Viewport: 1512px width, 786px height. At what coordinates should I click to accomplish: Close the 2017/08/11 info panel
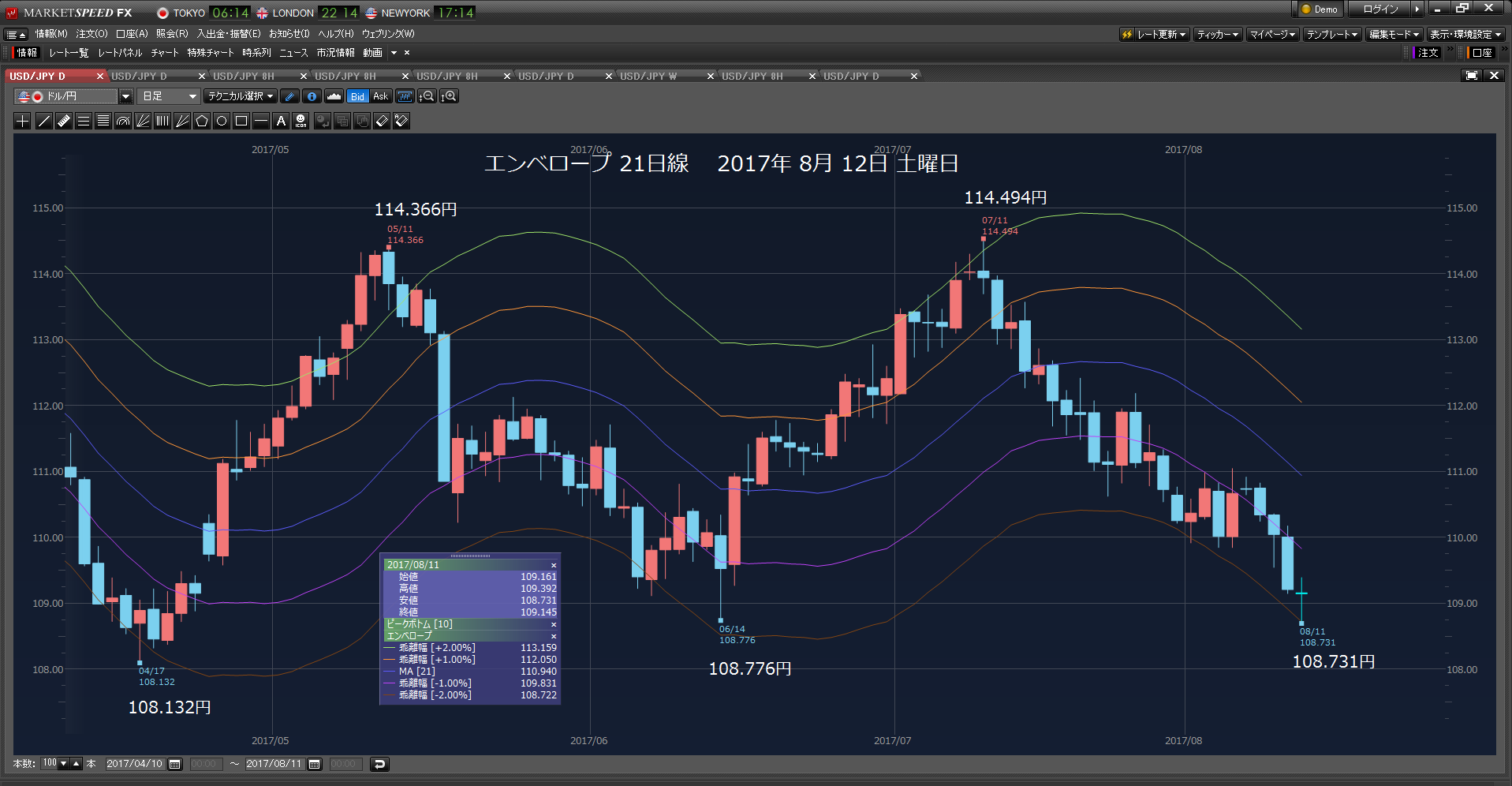[x=553, y=565]
